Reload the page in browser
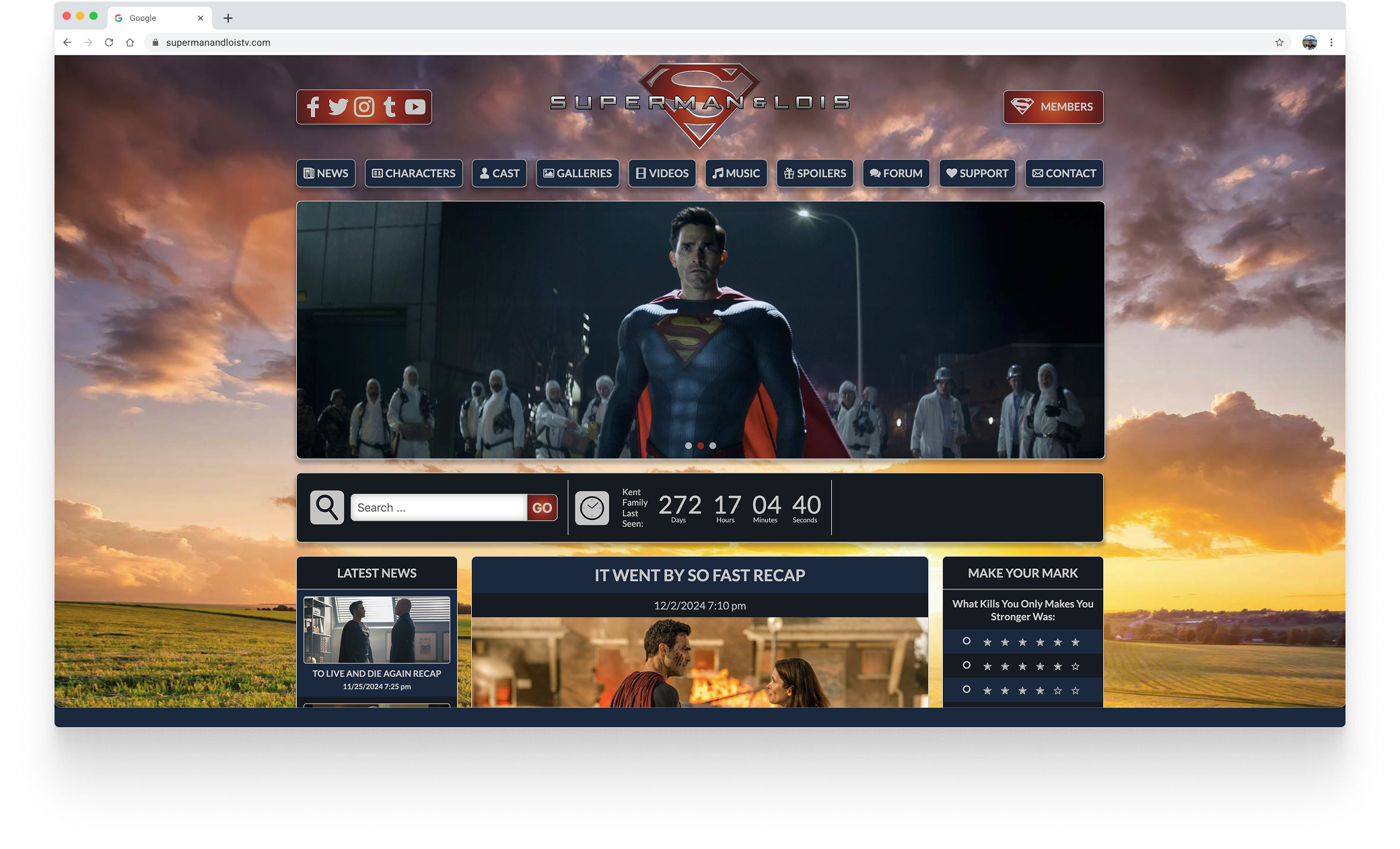The height and width of the screenshot is (849, 1400). (x=109, y=42)
